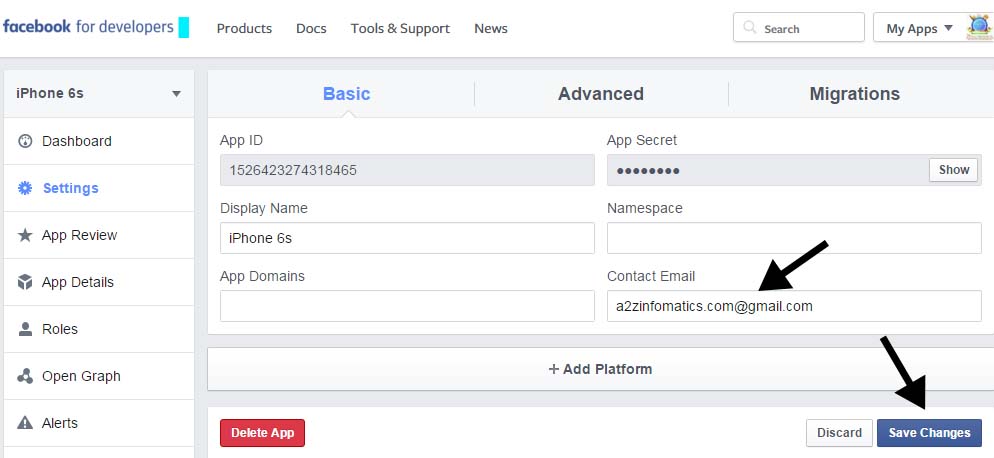Image resolution: width=994 pixels, height=458 pixels.
Task: Click the Alerts warning triangle icon
Action: pos(25,422)
